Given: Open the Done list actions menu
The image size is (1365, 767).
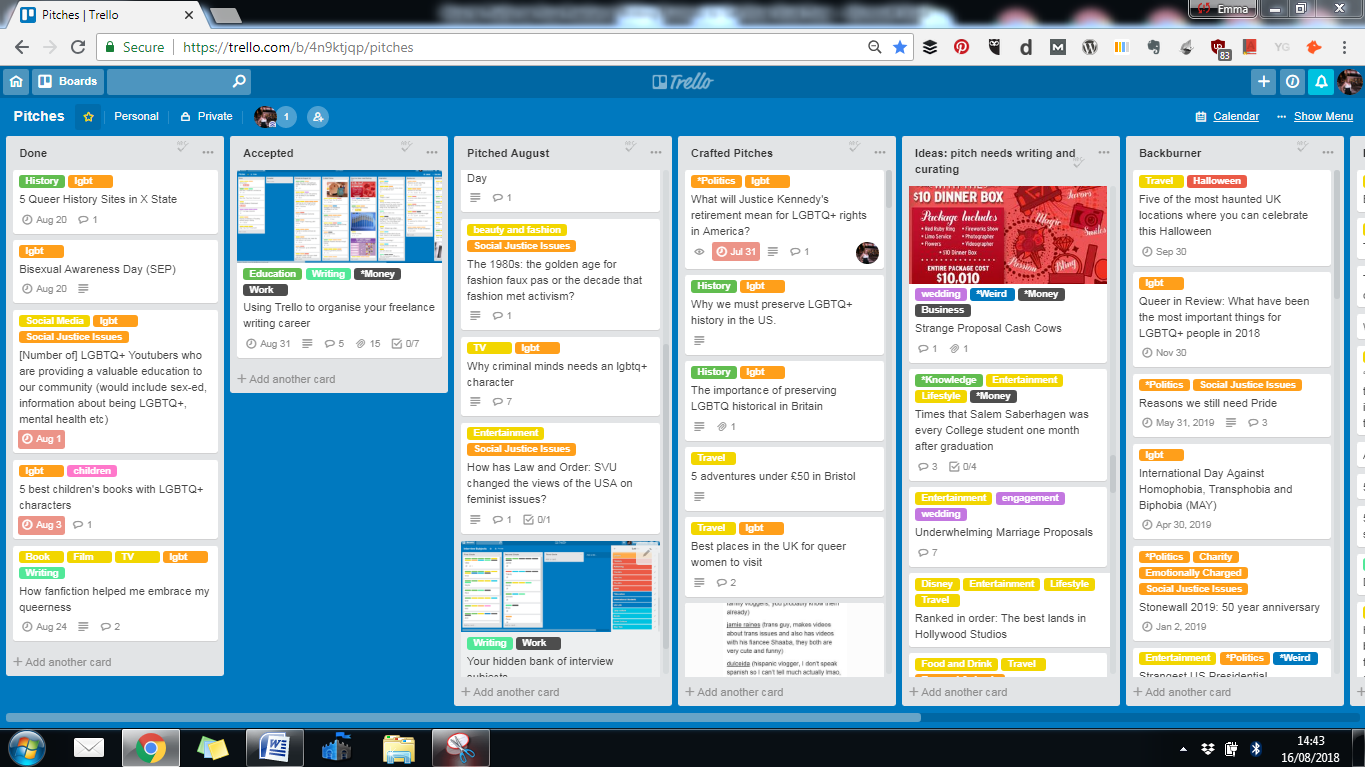Looking at the screenshot, I should tap(207, 152).
